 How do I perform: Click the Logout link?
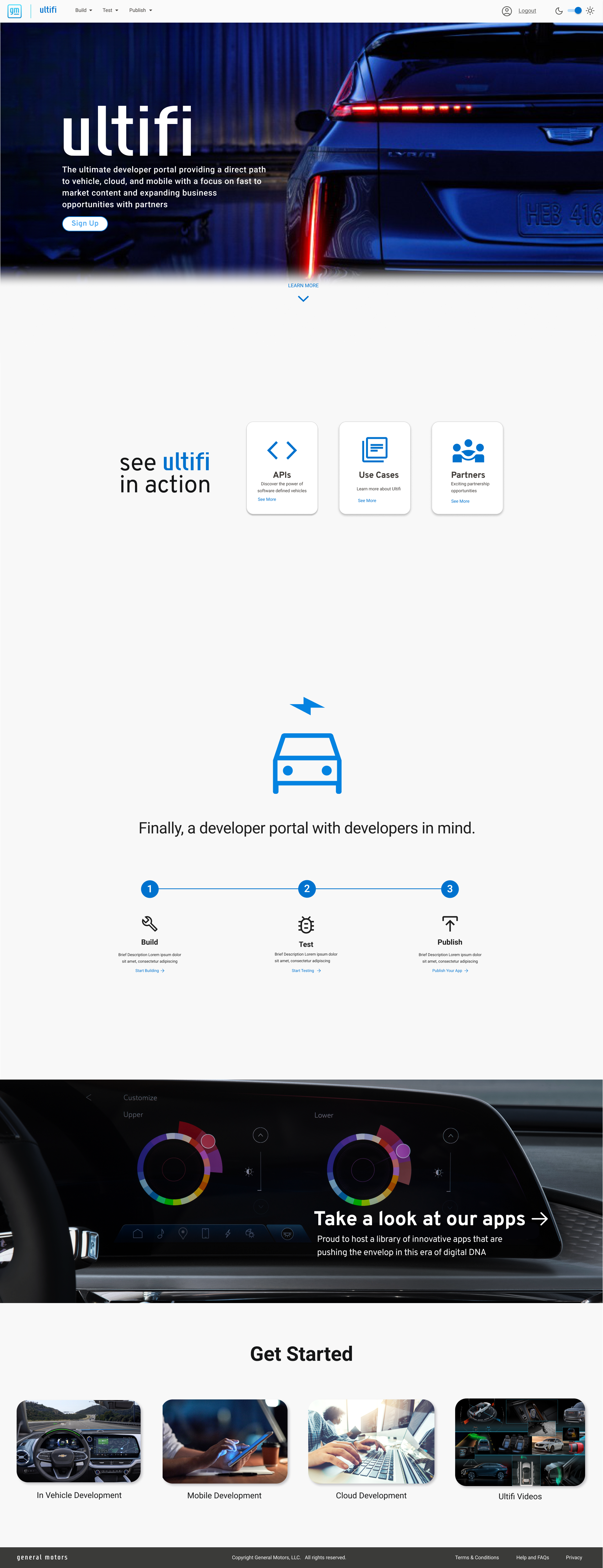tap(527, 11)
